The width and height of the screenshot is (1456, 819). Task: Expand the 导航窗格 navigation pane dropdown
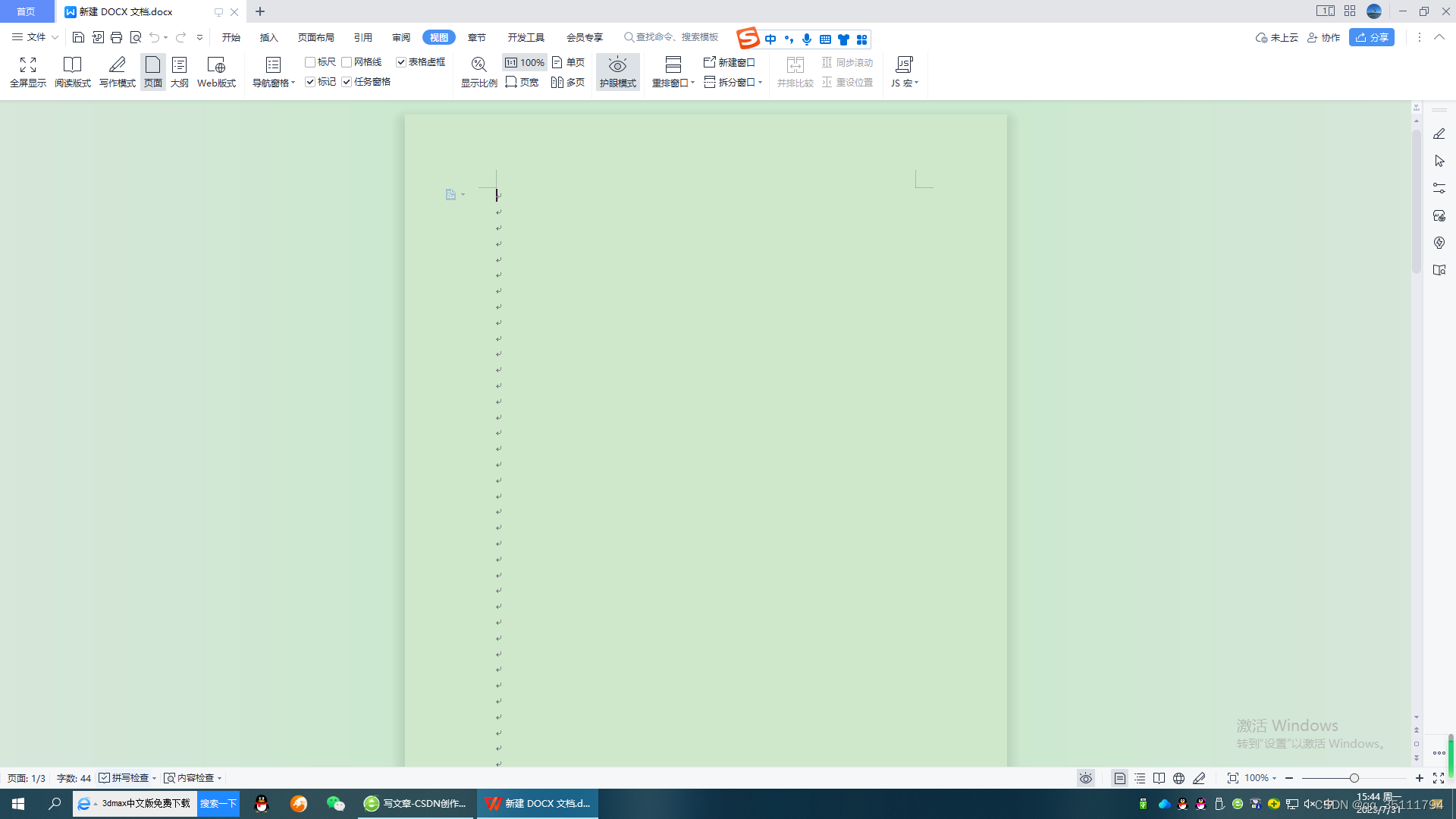[293, 83]
